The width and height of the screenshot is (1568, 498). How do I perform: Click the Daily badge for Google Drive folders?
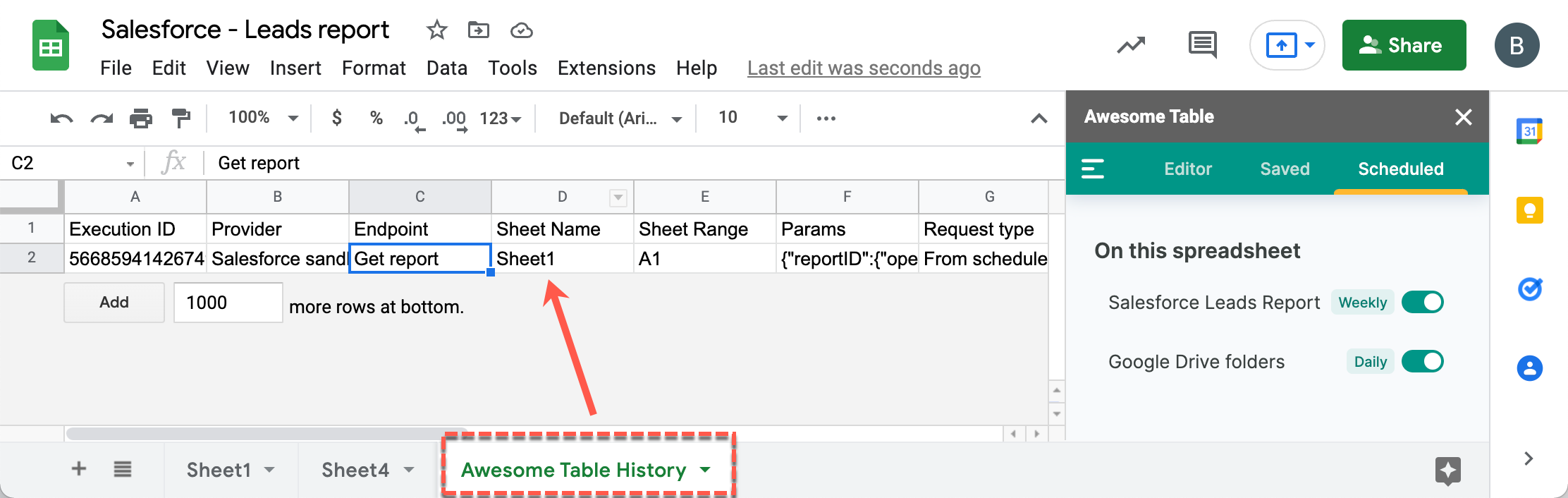(1370, 362)
